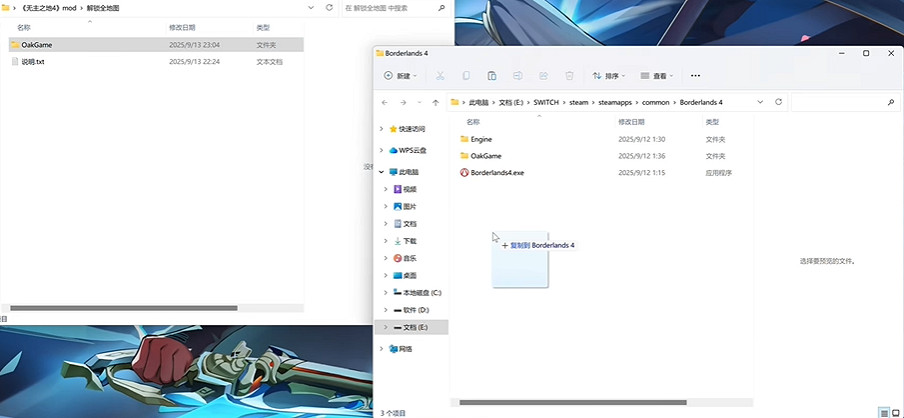Select 音乐 in the sidebar
Screen dimensions: 904x418
click(x=405, y=258)
